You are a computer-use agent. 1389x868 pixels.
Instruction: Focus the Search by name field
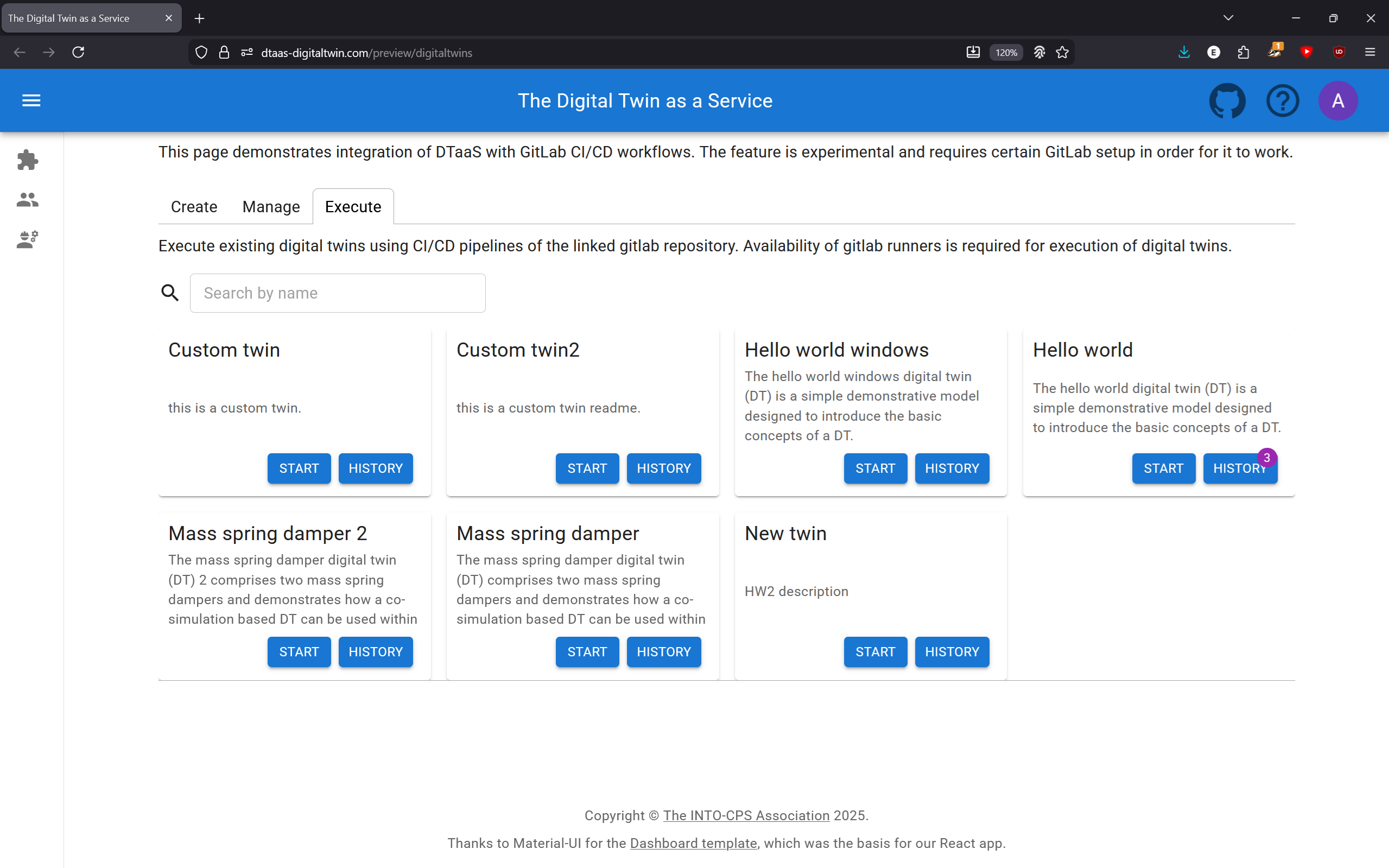click(338, 293)
